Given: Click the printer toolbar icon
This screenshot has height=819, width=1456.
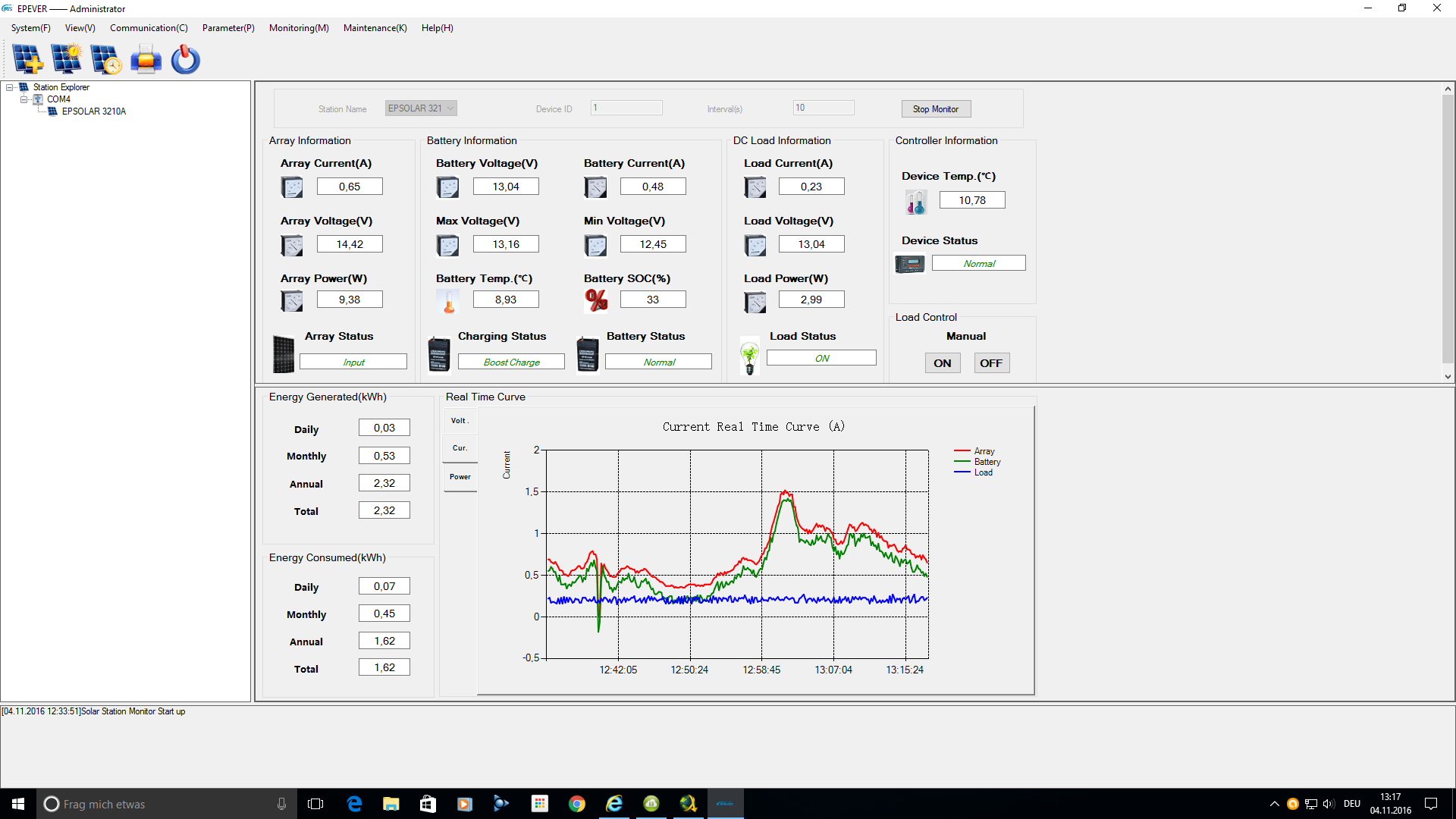Looking at the screenshot, I should pyautogui.click(x=146, y=59).
